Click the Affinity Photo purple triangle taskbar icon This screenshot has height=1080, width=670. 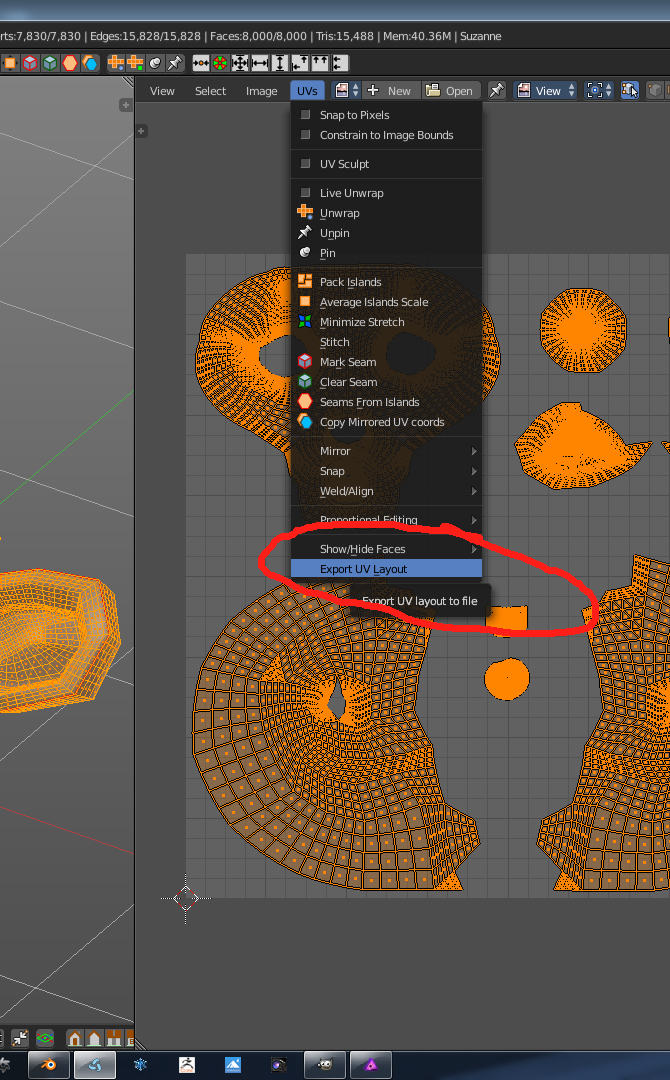click(x=371, y=1065)
